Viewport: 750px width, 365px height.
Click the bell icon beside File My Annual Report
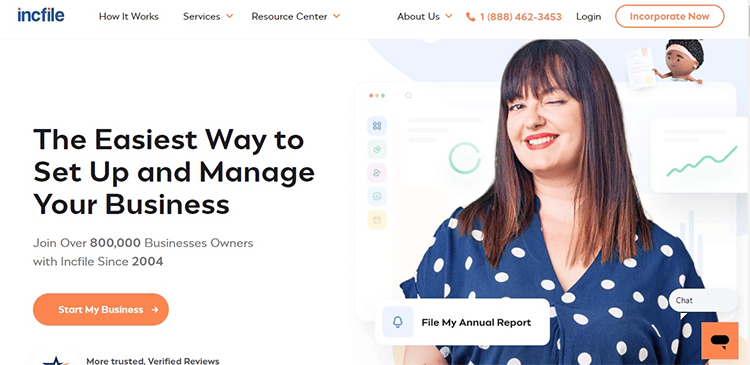(x=397, y=322)
